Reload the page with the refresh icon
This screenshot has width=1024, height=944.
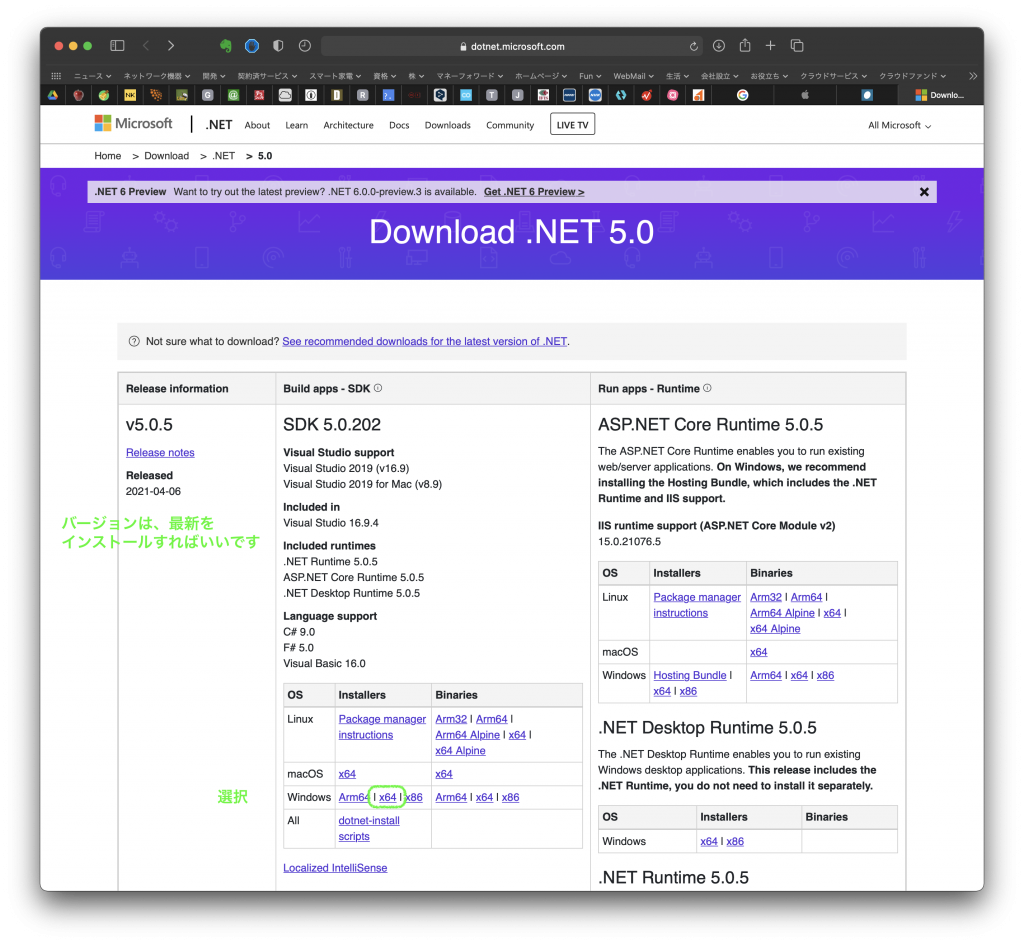pos(694,46)
